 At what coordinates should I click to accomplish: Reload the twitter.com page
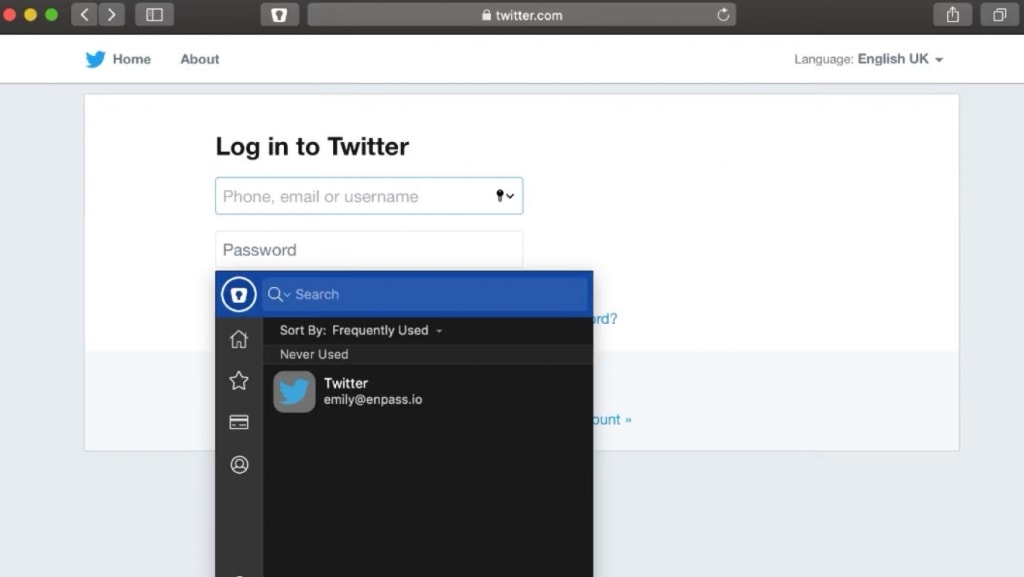pyautogui.click(x=723, y=14)
